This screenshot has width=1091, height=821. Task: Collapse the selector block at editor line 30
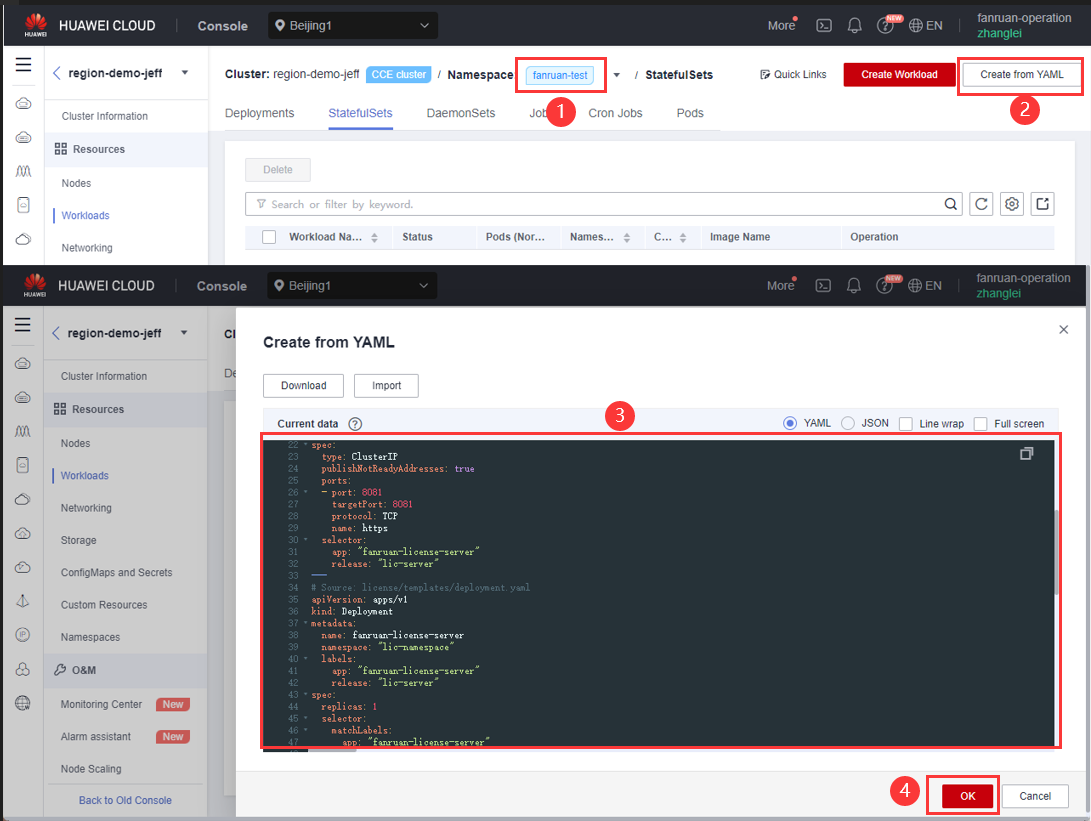click(x=305, y=539)
